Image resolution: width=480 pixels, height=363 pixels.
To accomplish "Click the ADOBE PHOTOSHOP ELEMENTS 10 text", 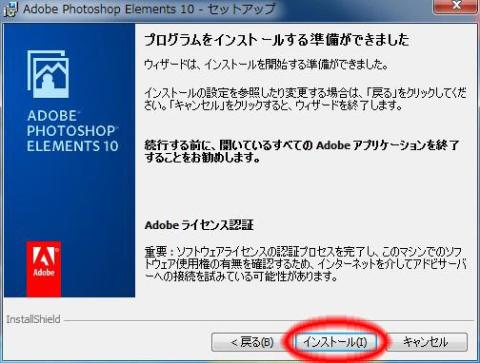I will [72, 131].
